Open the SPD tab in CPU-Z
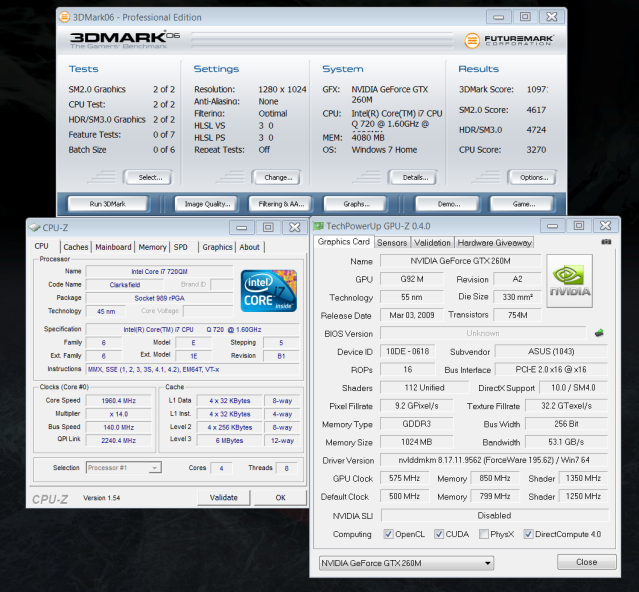Image resolution: width=639 pixels, height=592 pixels. tap(181, 247)
